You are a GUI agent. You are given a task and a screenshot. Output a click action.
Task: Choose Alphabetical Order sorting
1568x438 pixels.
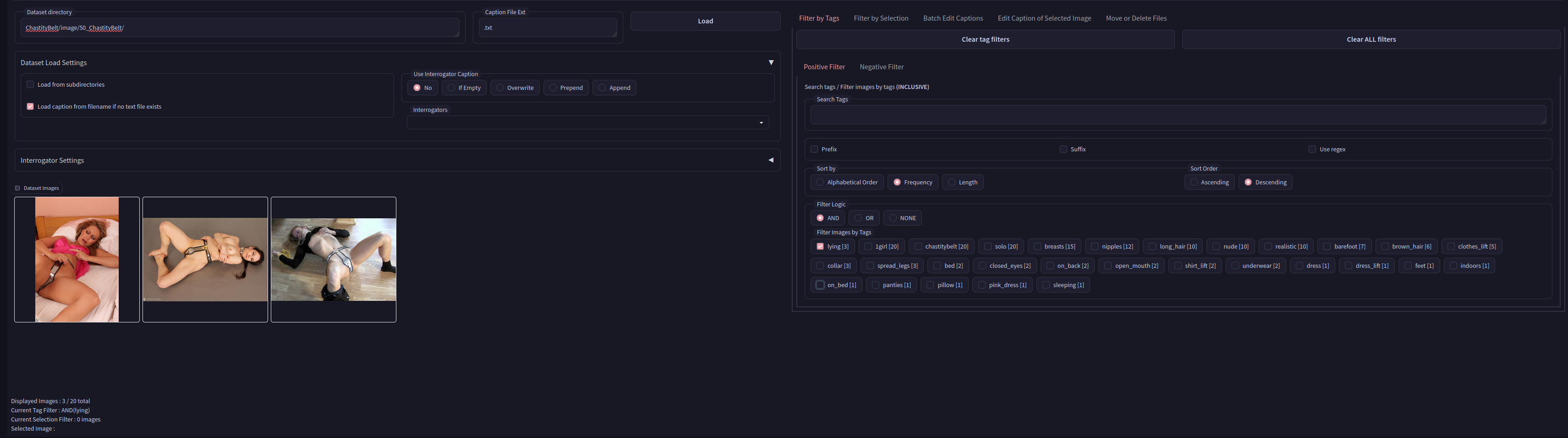coord(821,182)
